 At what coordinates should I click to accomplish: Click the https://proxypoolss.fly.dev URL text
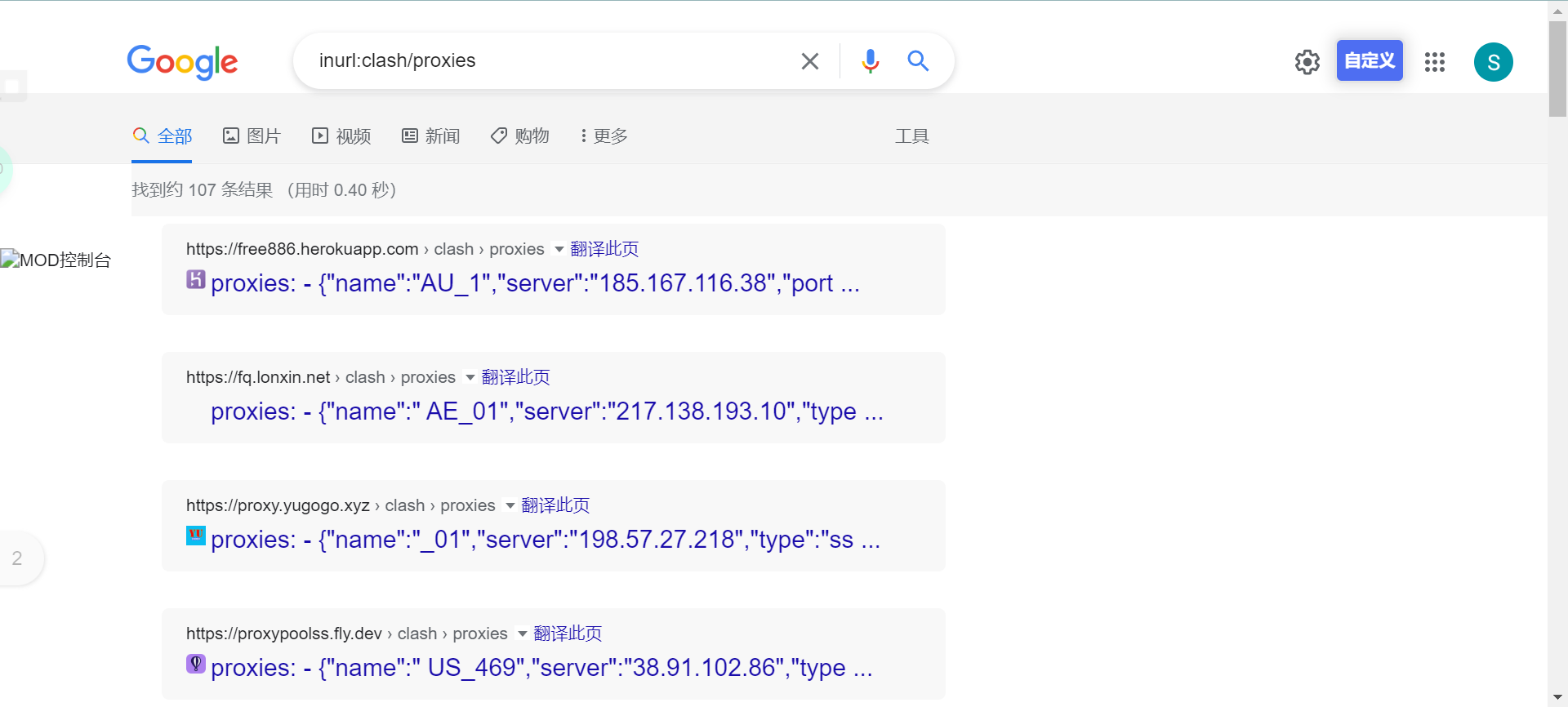[284, 634]
